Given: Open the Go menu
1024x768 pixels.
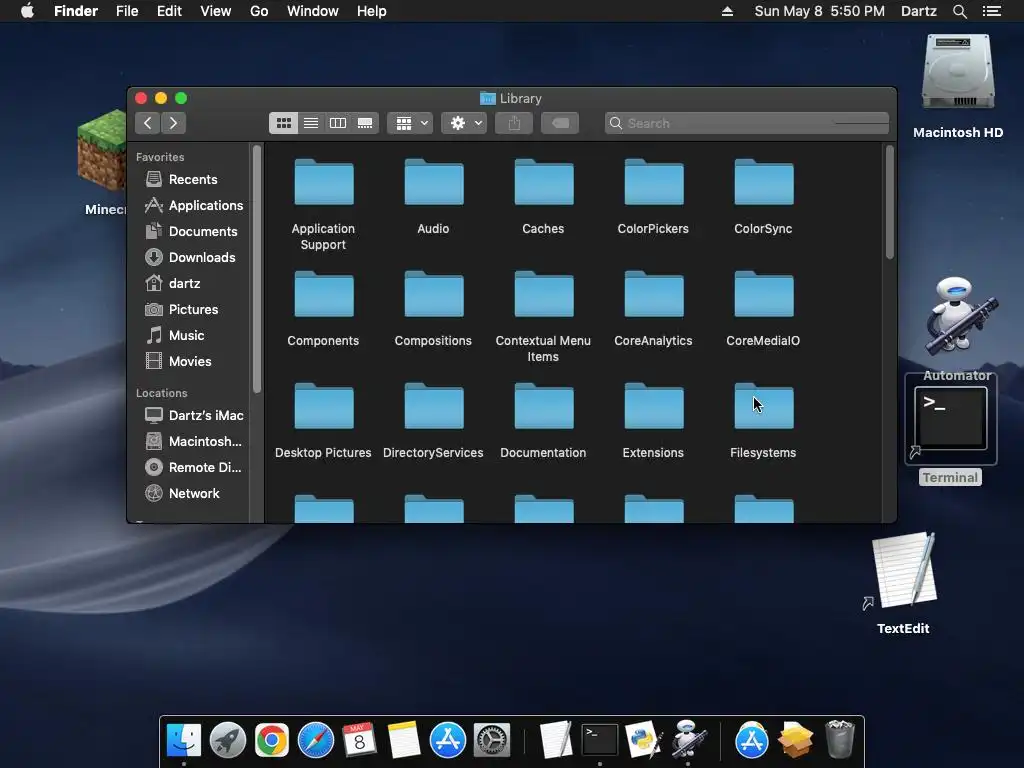Looking at the screenshot, I should (259, 11).
